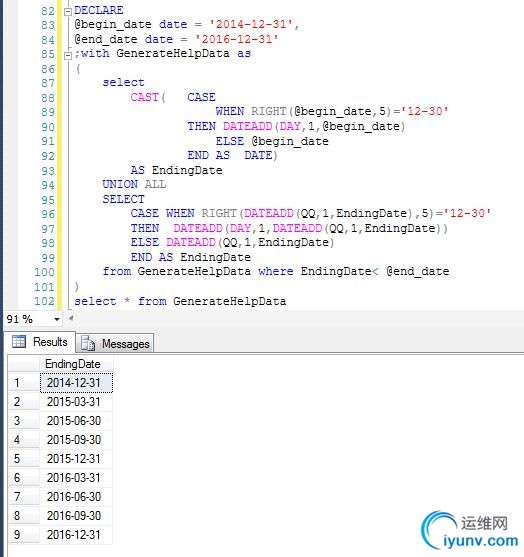524x557 pixels.
Task: Select row header 5 in results grid
Action: 24,459
